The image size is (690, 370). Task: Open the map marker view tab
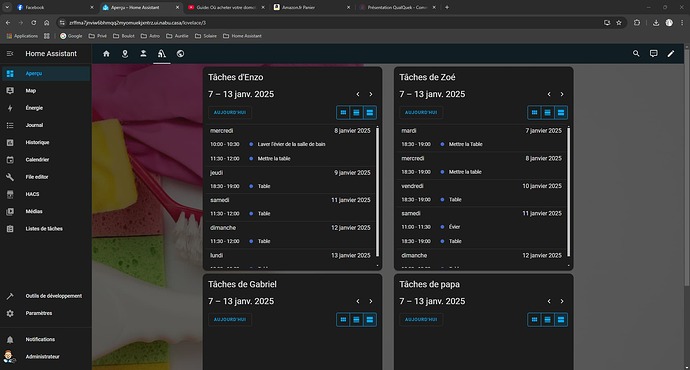point(125,54)
